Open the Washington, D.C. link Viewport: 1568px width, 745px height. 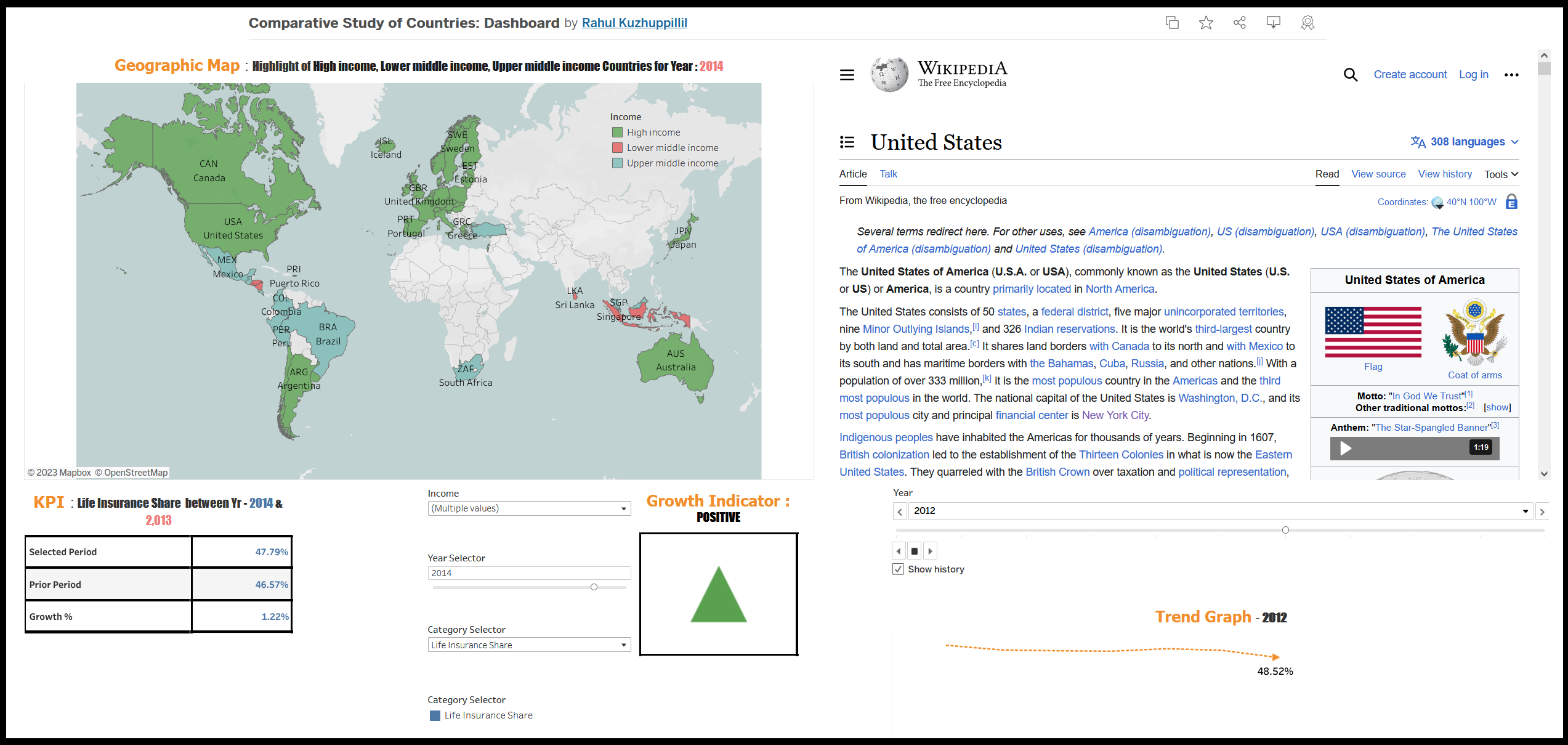pos(1220,398)
